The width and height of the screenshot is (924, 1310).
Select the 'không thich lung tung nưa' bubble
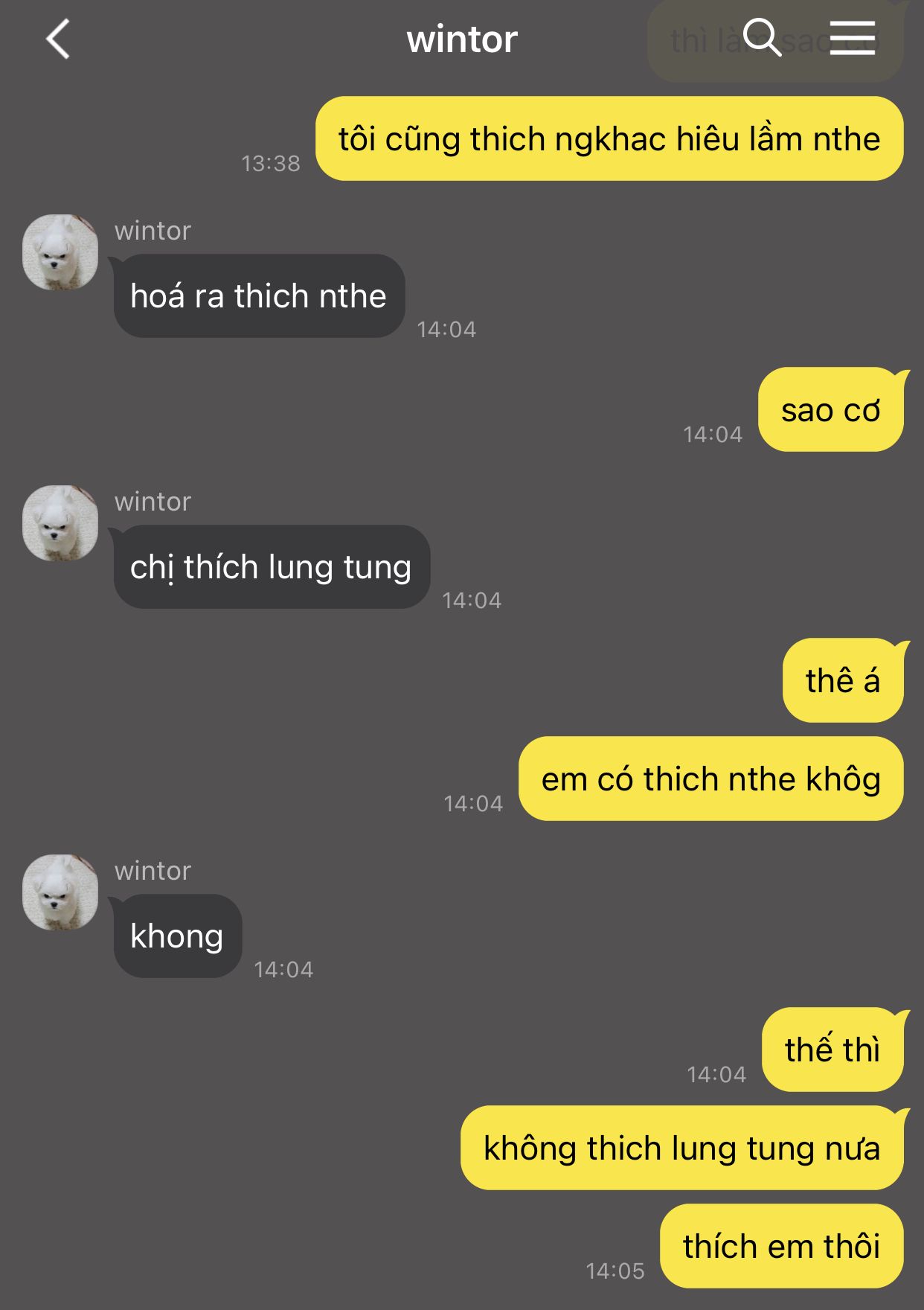click(x=682, y=1148)
